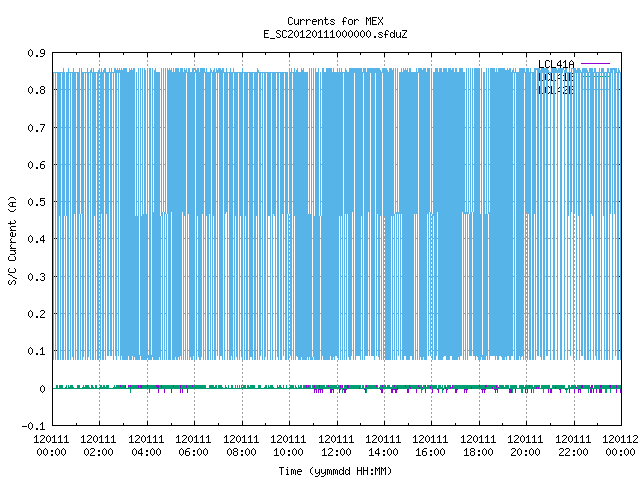Click the '120111 16:00' x-axis tick label
Viewport: 640px width, 480px height.
click(x=431, y=446)
